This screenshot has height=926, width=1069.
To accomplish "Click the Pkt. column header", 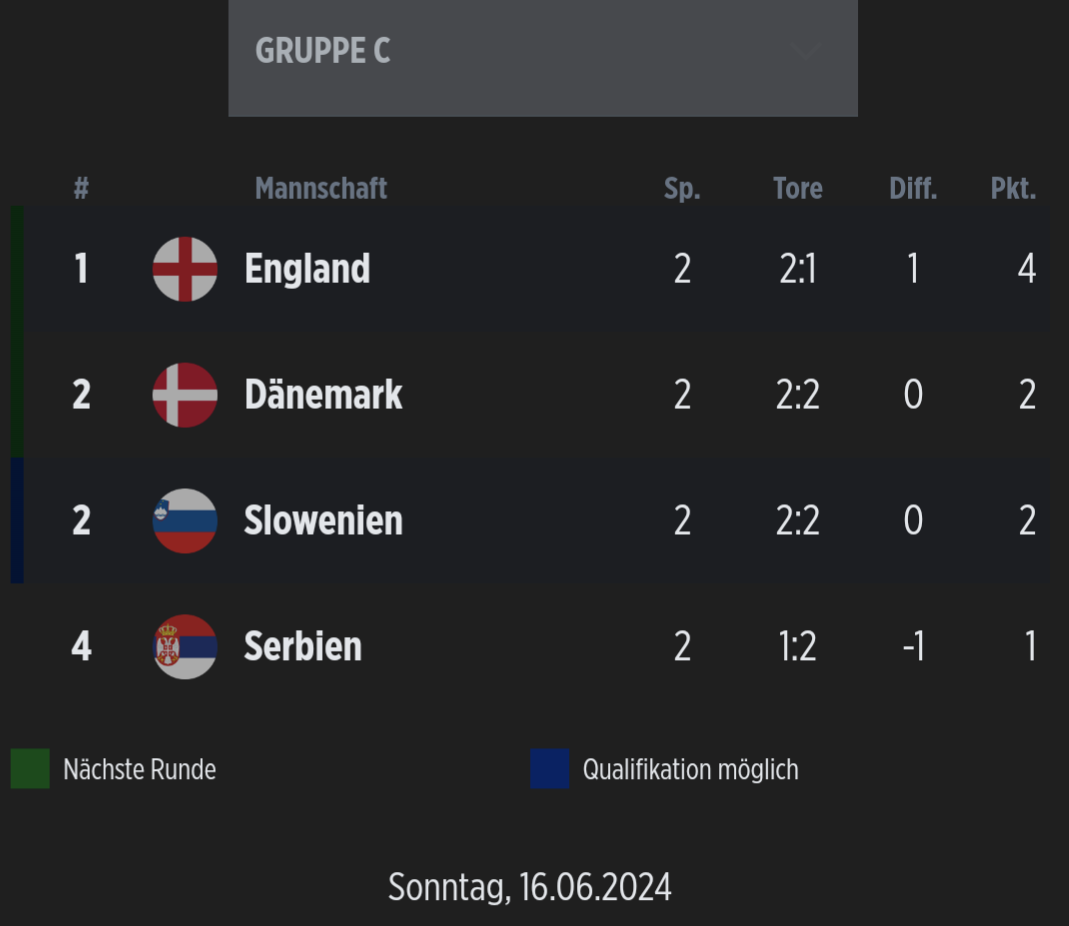I will coord(1013,188).
